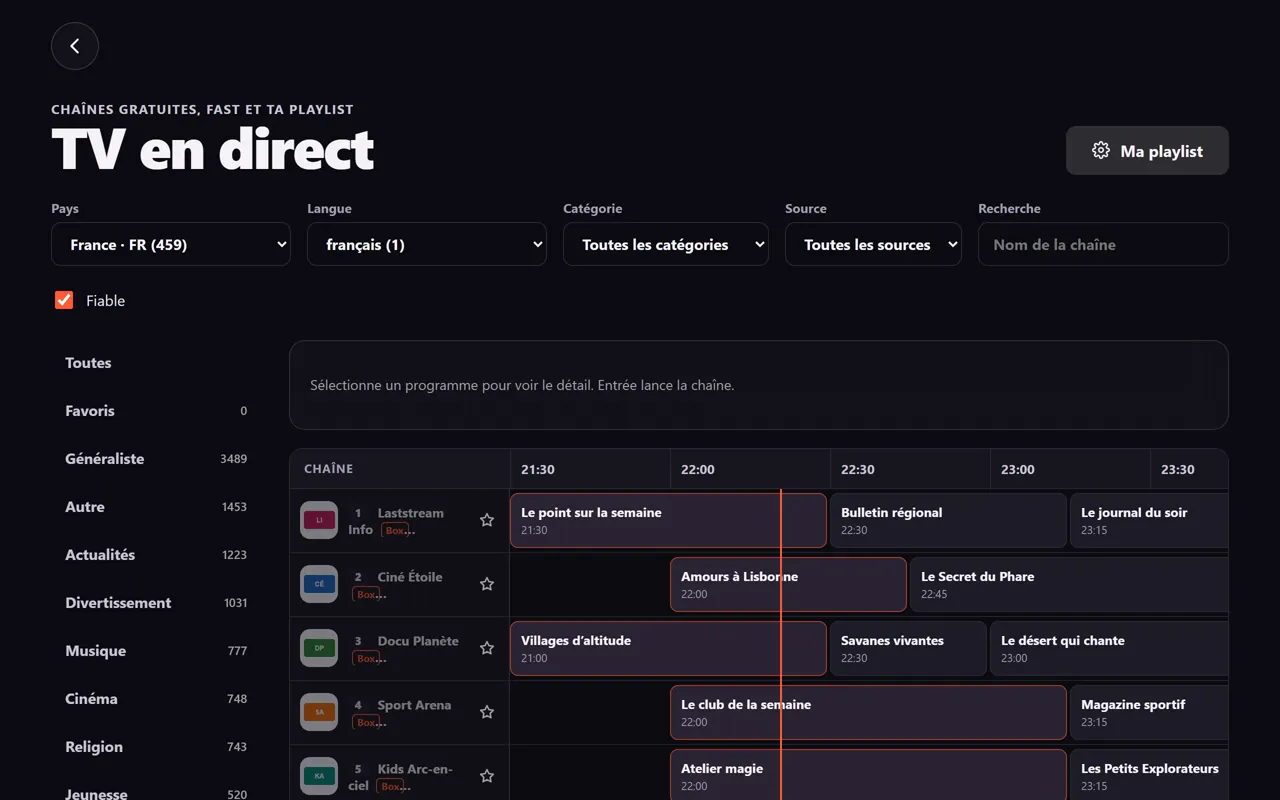Select program Le désert qui chante
The image size is (1280, 800).
[1109, 648]
